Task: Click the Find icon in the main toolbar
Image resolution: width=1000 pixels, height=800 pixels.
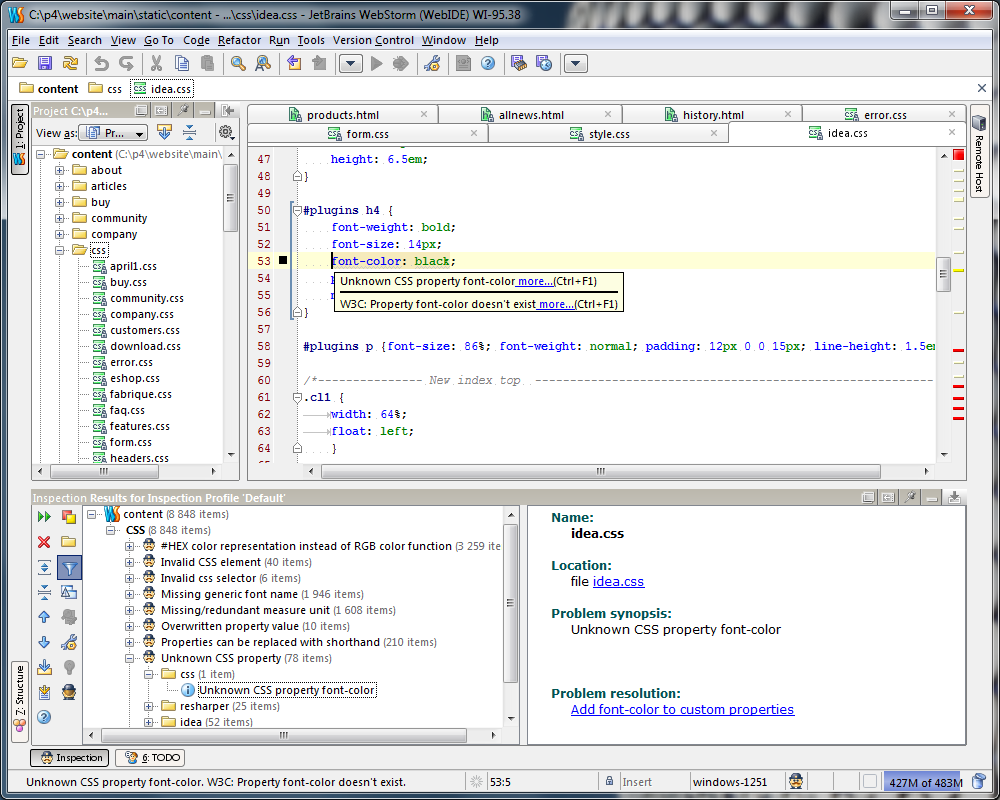Action: tap(237, 63)
